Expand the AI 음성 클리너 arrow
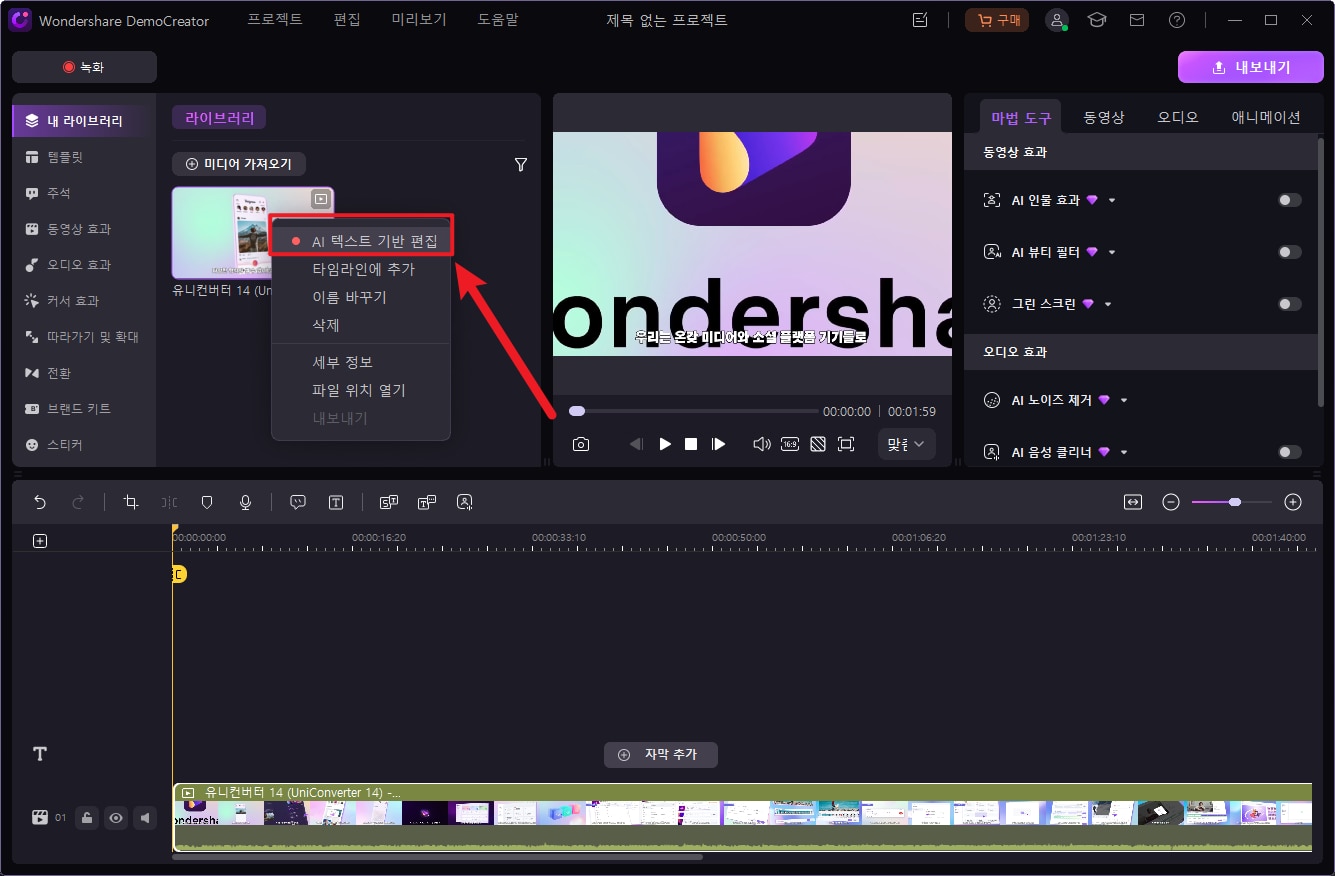The height and width of the screenshot is (876, 1335). pyautogui.click(x=1124, y=453)
